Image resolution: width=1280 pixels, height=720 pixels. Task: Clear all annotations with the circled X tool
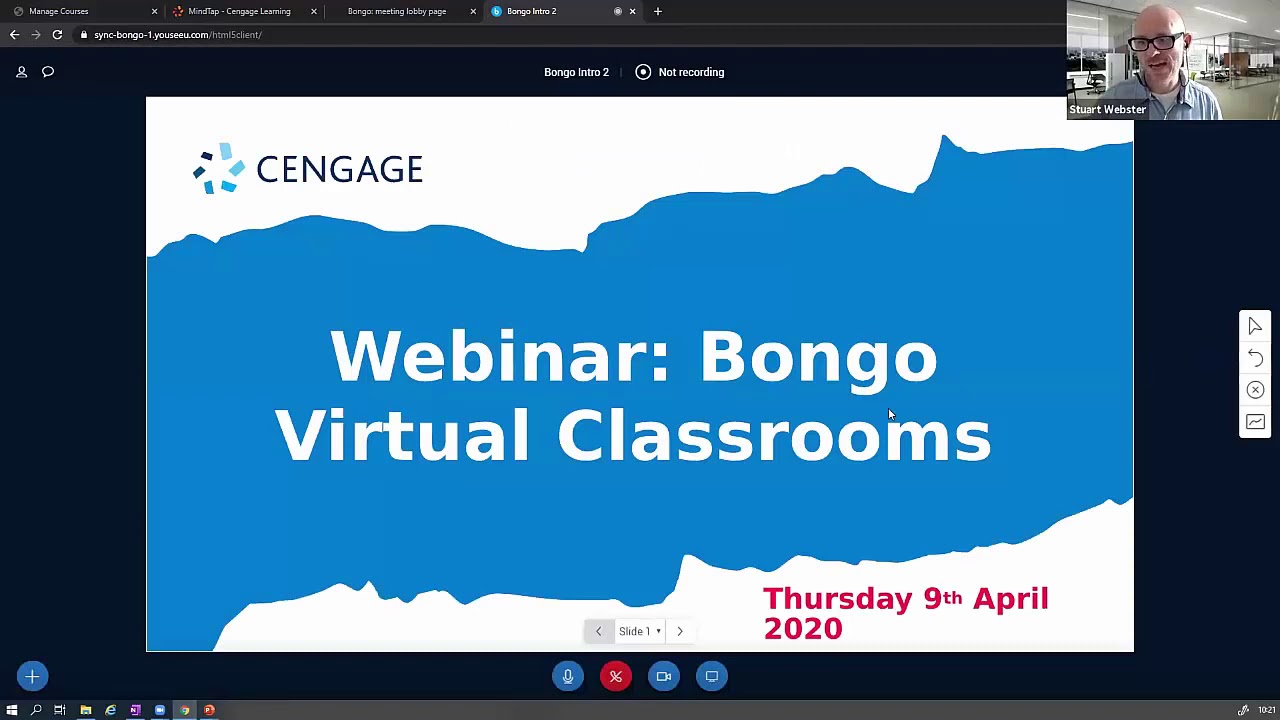1255,390
